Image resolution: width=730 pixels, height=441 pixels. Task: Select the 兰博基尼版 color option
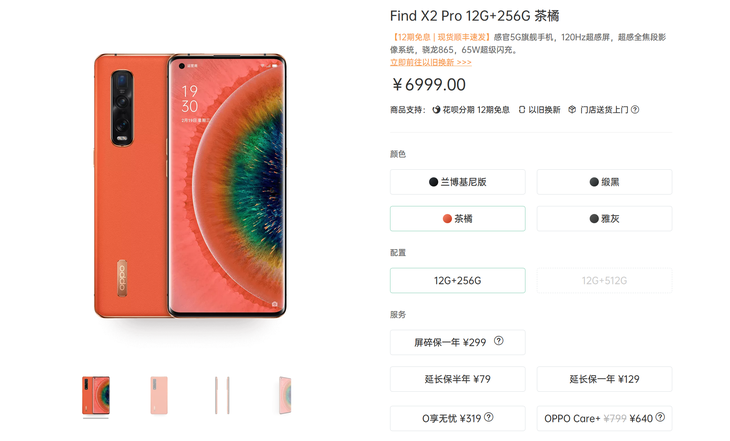458,182
